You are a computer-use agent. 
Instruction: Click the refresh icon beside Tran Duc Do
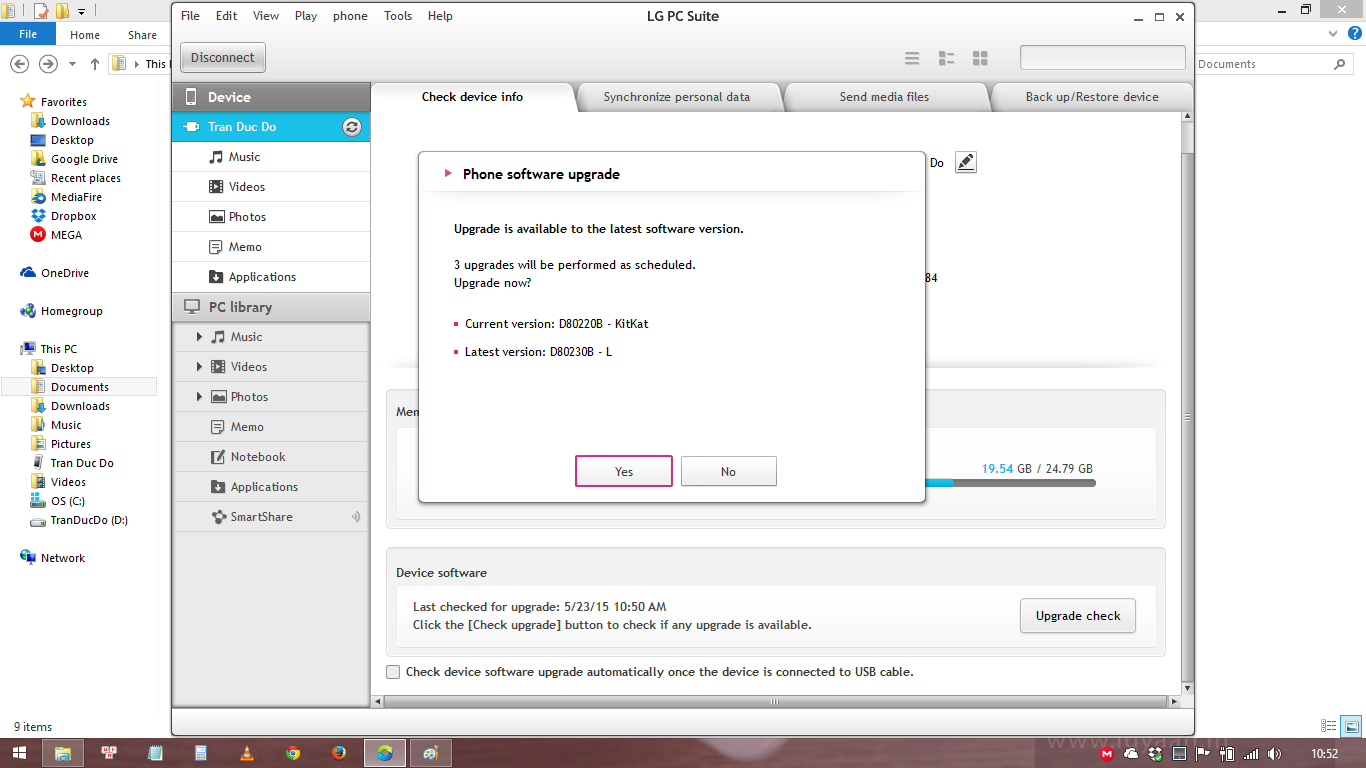[351, 127]
